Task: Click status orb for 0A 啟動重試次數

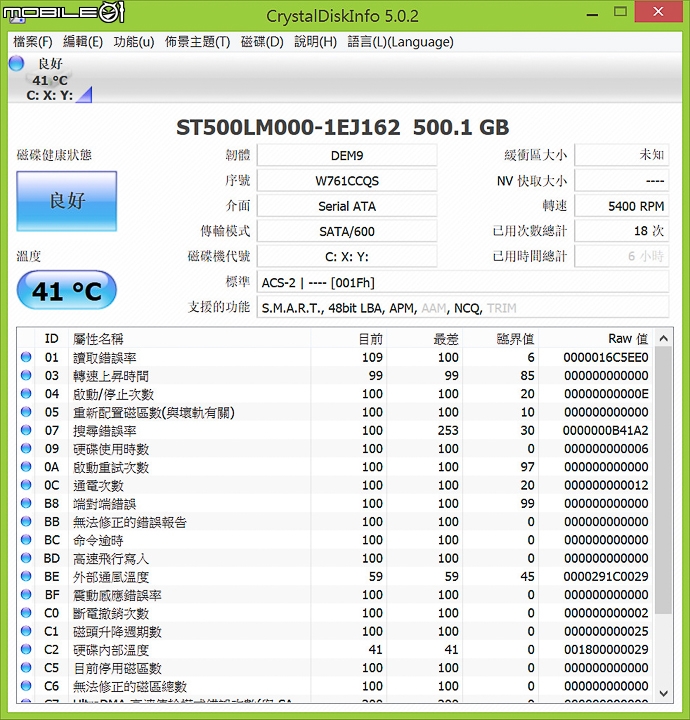Action: (26, 467)
